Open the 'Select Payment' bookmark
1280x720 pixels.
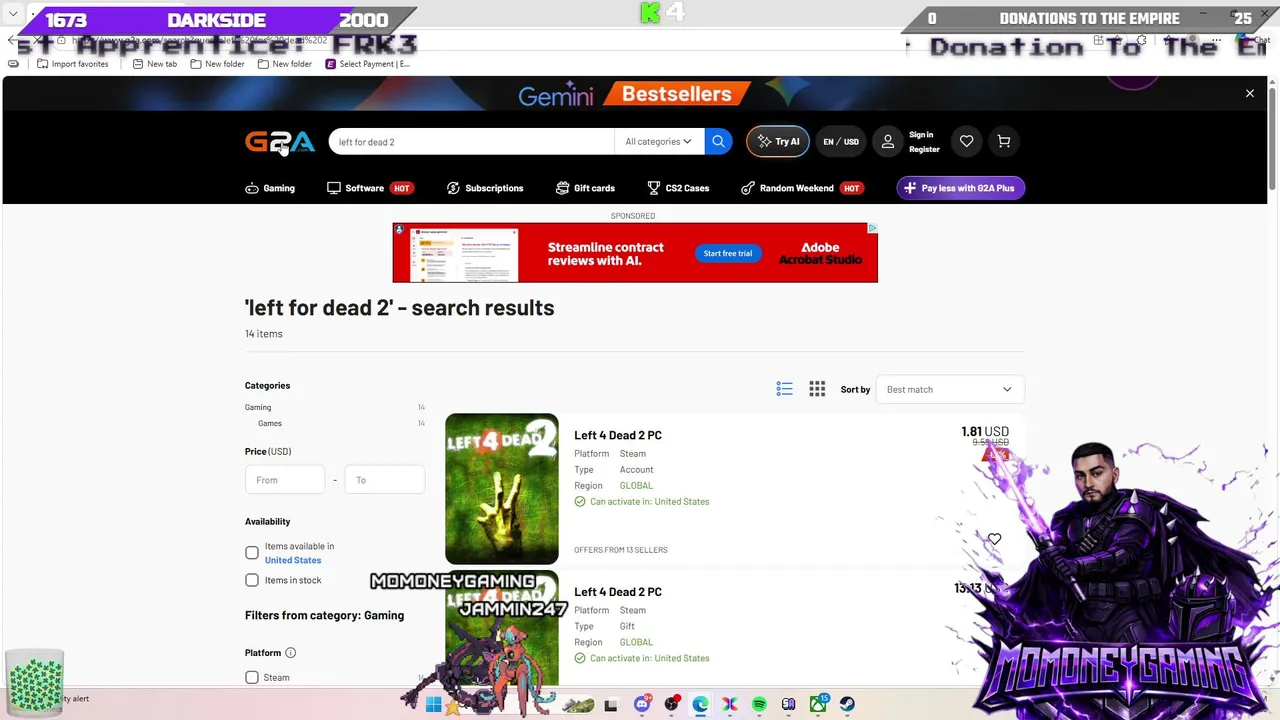[x=367, y=64]
